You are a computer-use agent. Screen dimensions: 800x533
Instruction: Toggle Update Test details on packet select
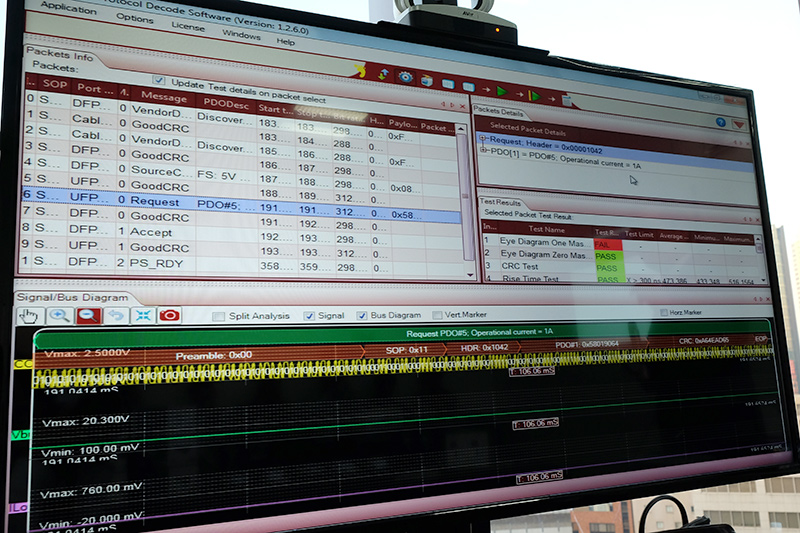tap(159, 80)
